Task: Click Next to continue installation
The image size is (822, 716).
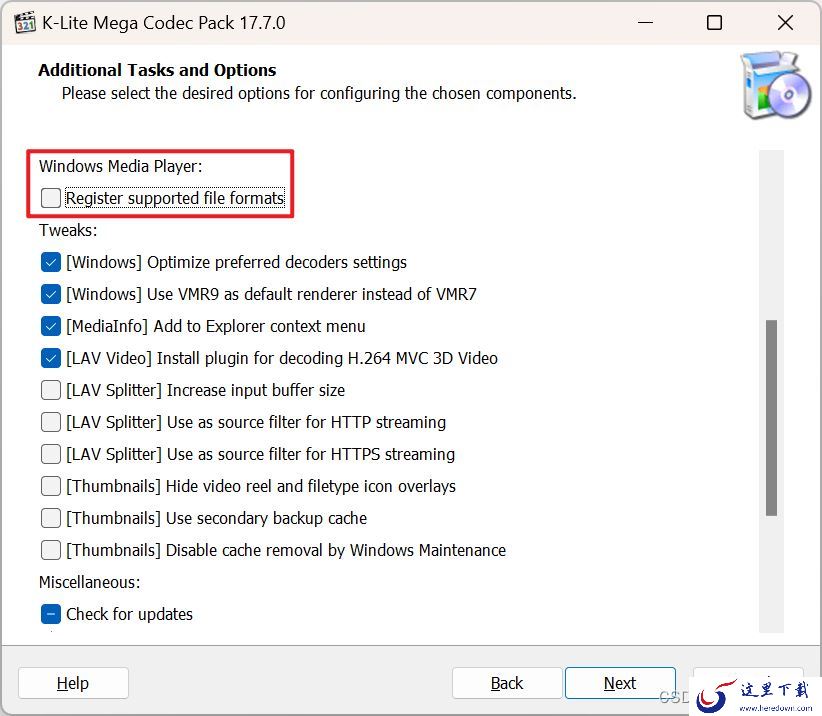Action: (x=620, y=683)
